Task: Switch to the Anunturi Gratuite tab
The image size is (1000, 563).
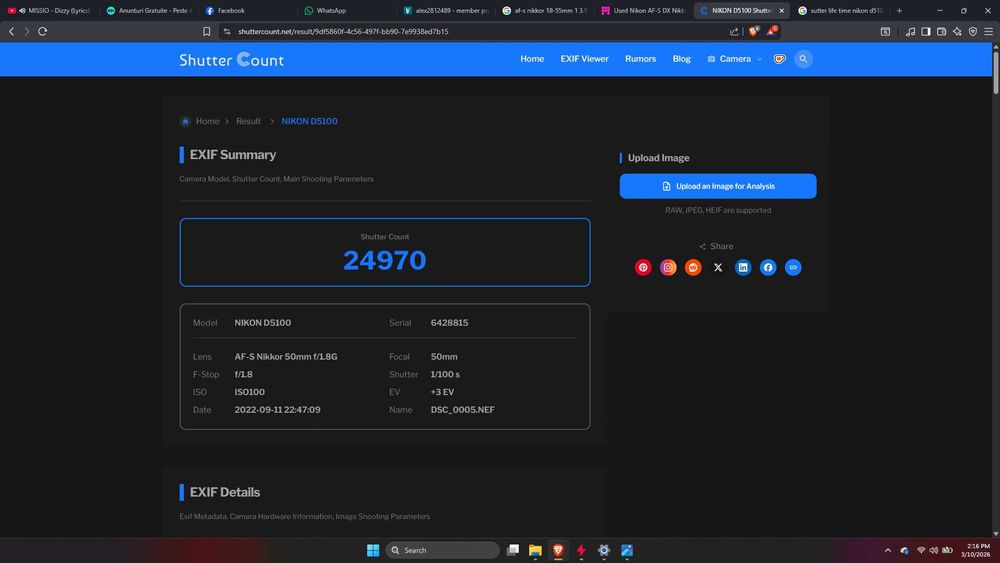Action: click(x=149, y=10)
